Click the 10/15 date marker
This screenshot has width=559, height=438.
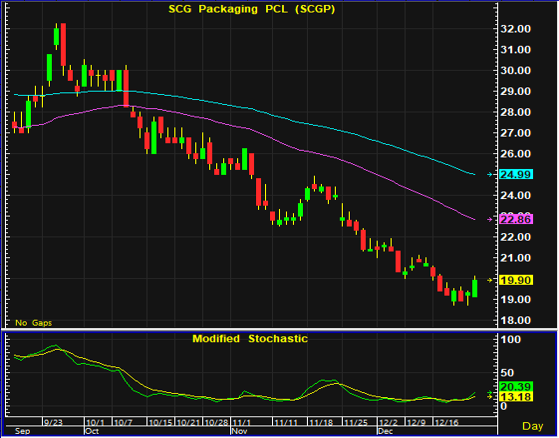[x=160, y=422]
